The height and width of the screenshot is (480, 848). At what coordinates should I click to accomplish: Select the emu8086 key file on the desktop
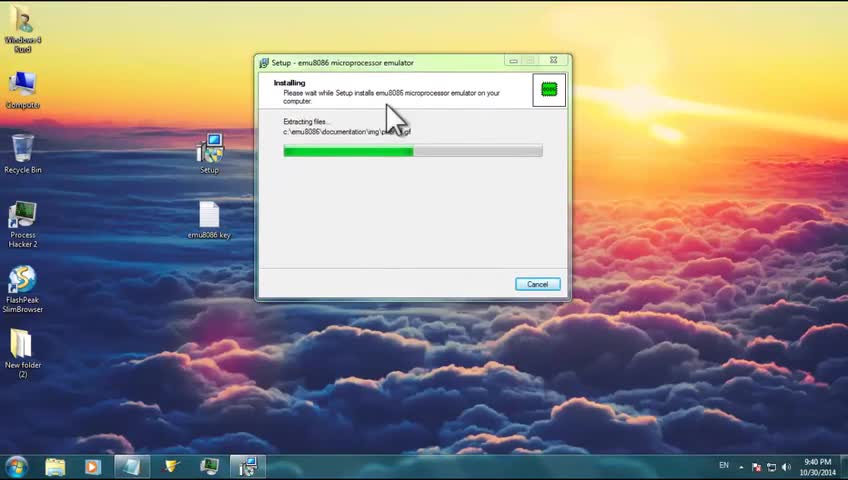pos(209,220)
